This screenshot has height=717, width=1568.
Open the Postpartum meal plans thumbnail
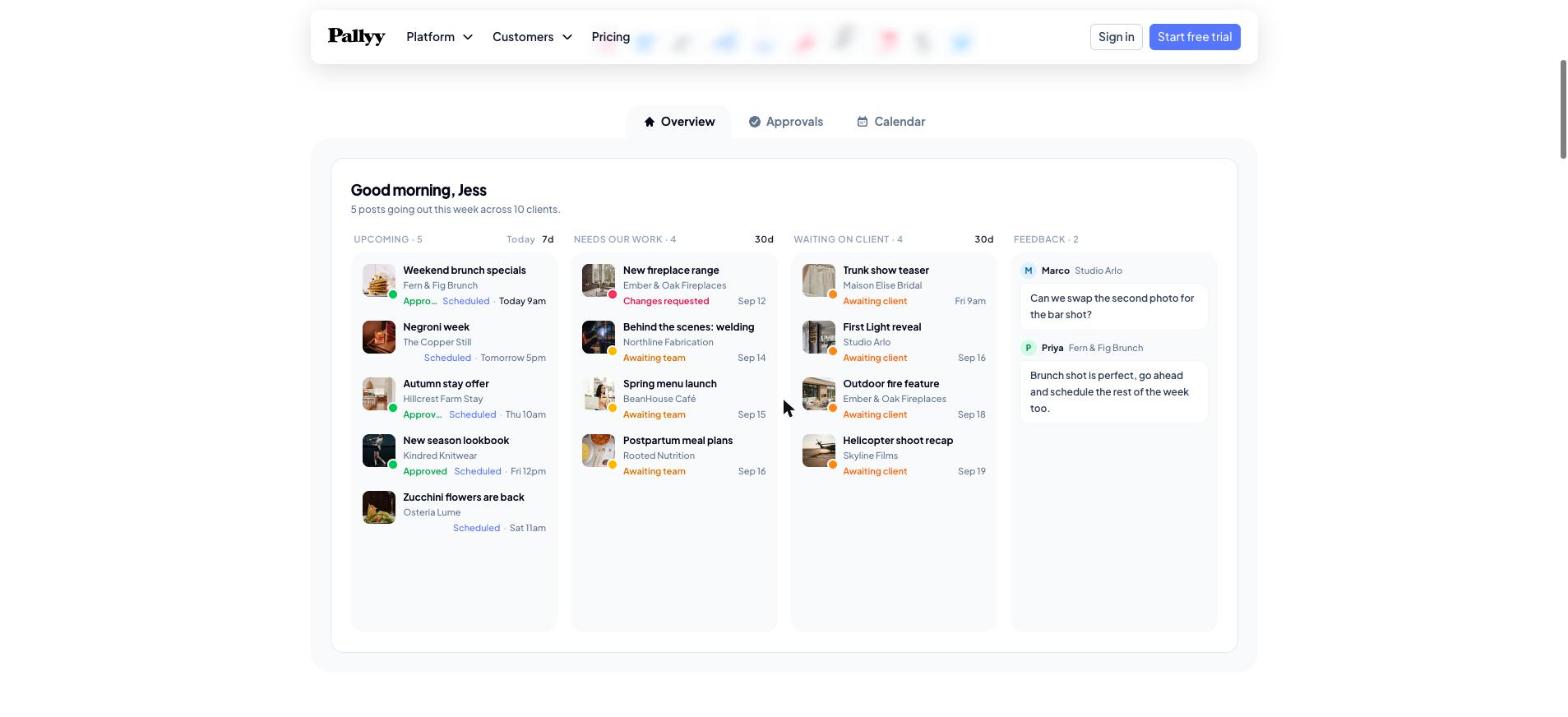(599, 451)
